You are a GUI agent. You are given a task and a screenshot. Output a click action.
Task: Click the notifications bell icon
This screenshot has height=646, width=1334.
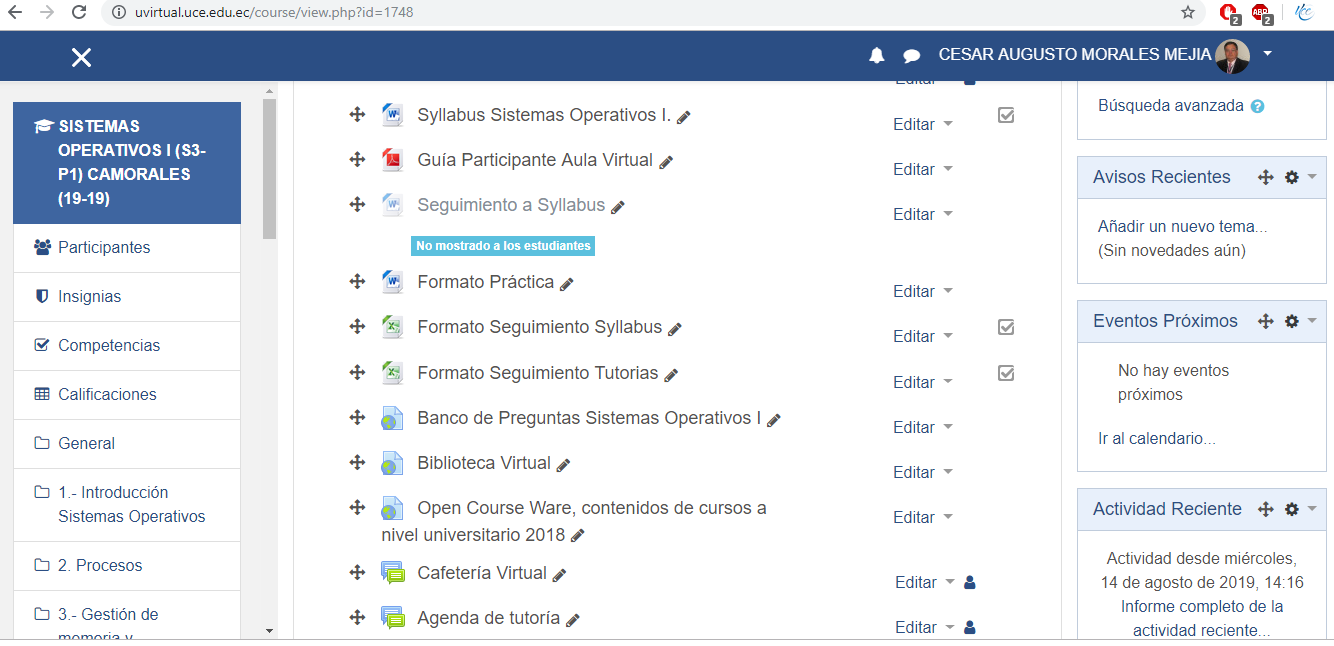coord(876,55)
